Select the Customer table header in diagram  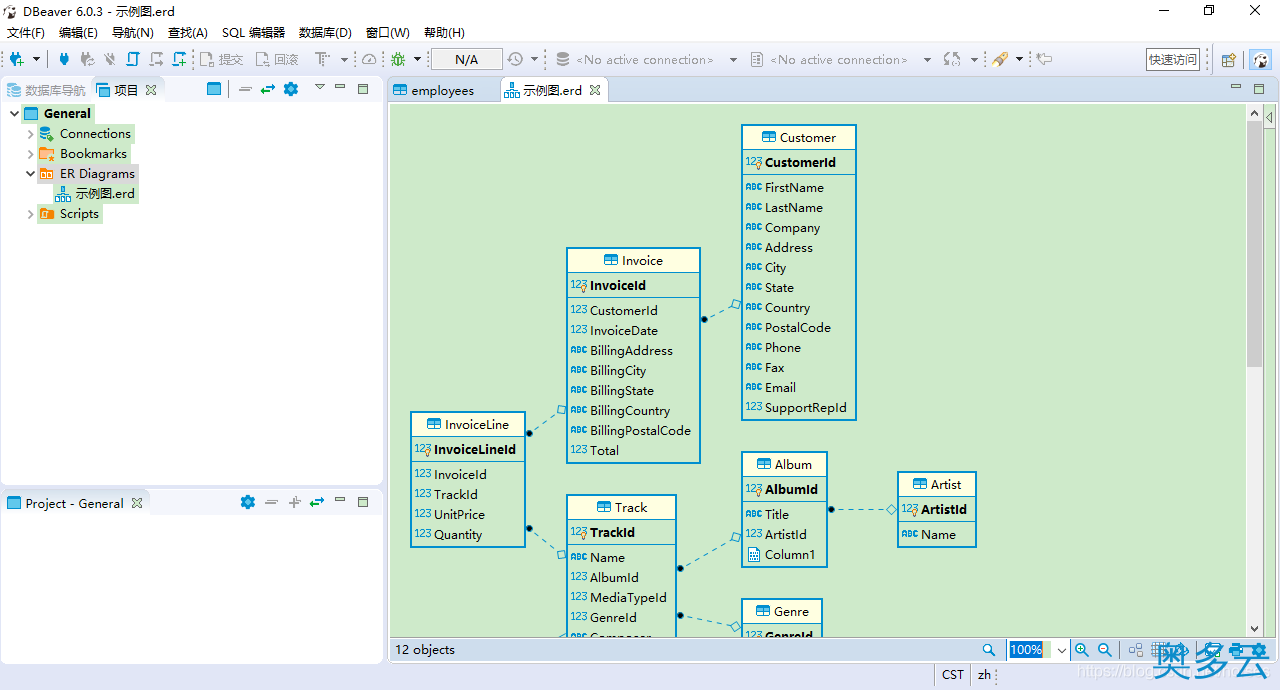pyautogui.click(x=799, y=138)
